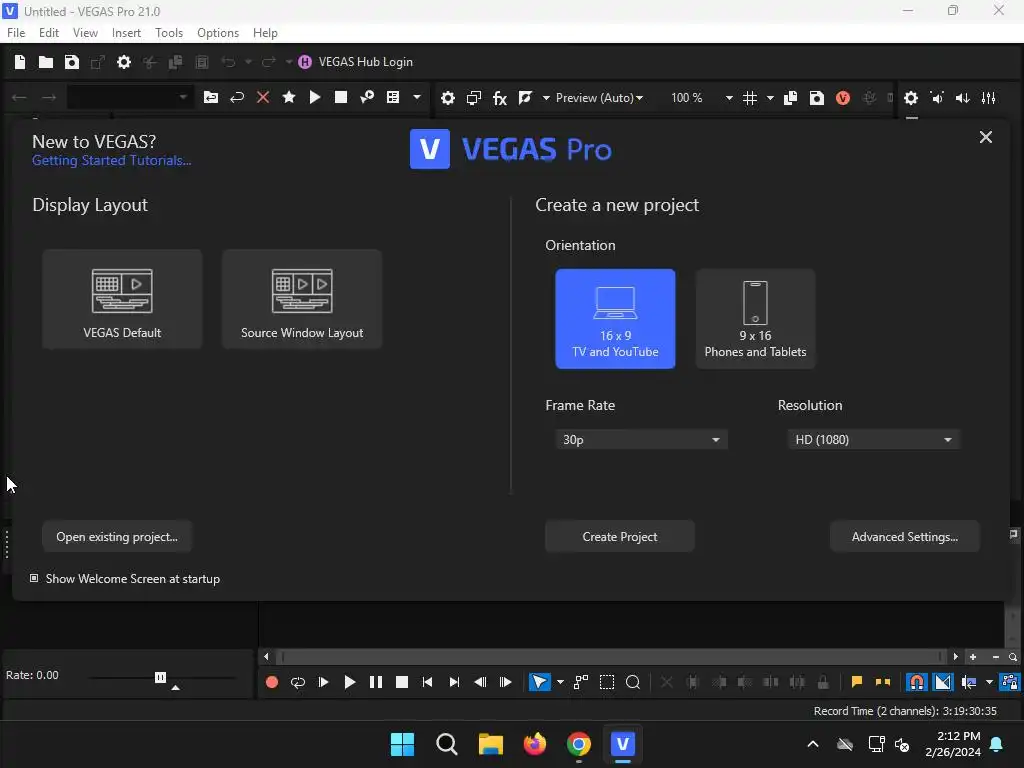Open the Options menu

click(x=217, y=33)
